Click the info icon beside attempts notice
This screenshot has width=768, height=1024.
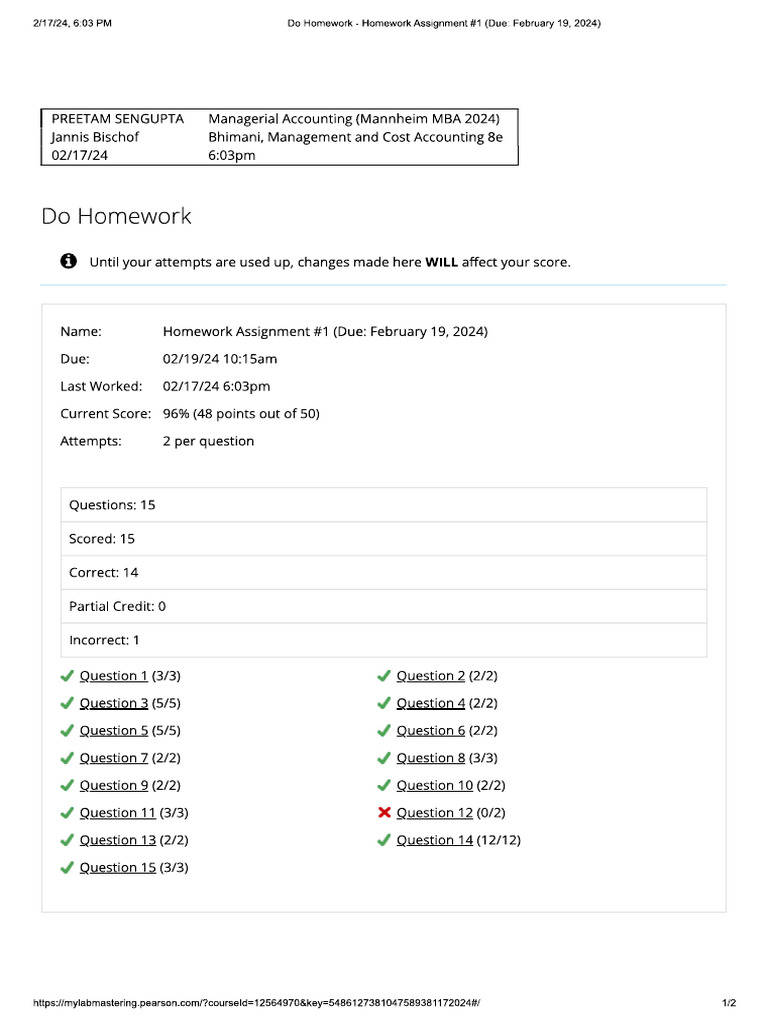pos(69,261)
